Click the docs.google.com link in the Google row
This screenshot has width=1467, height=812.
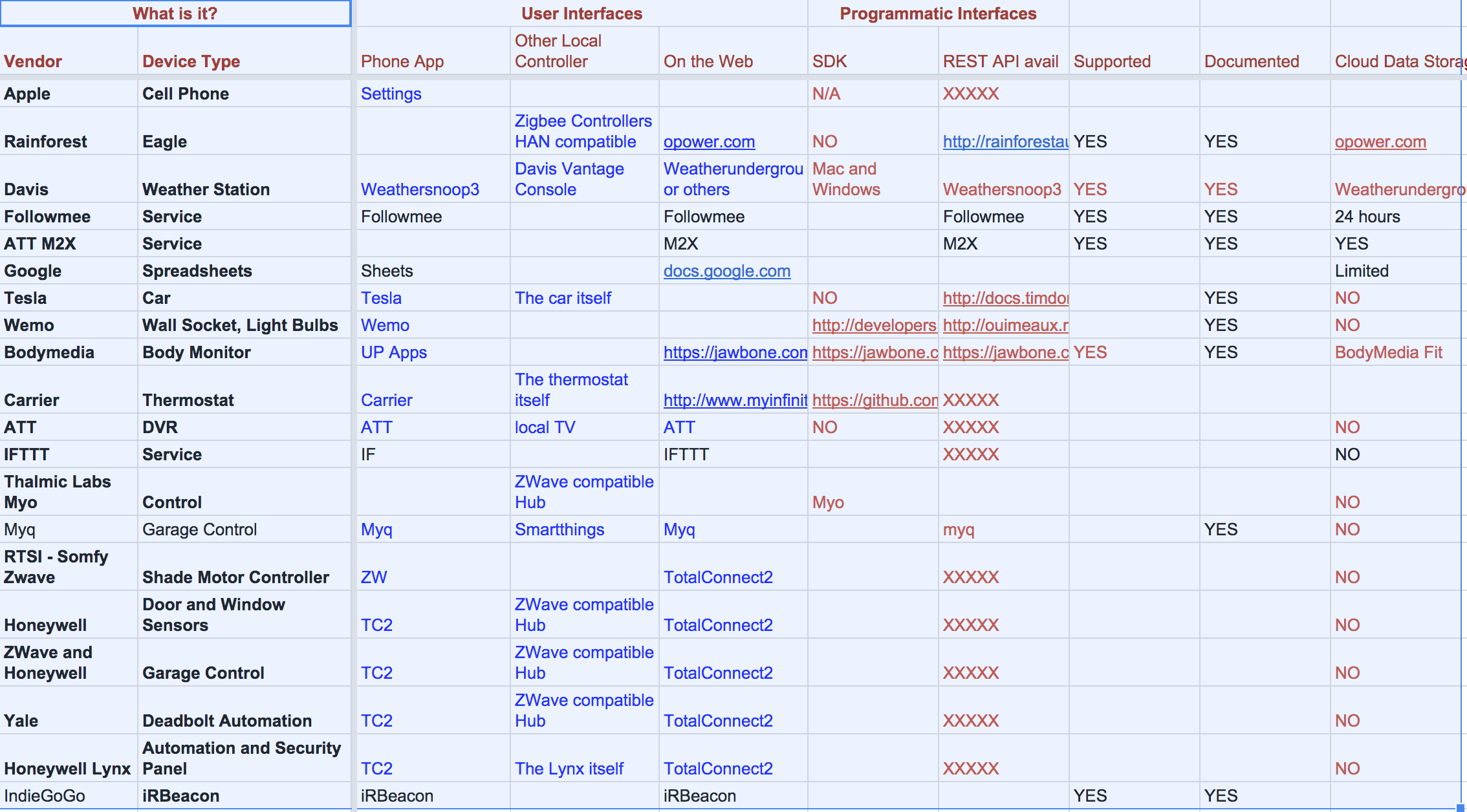(x=726, y=271)
